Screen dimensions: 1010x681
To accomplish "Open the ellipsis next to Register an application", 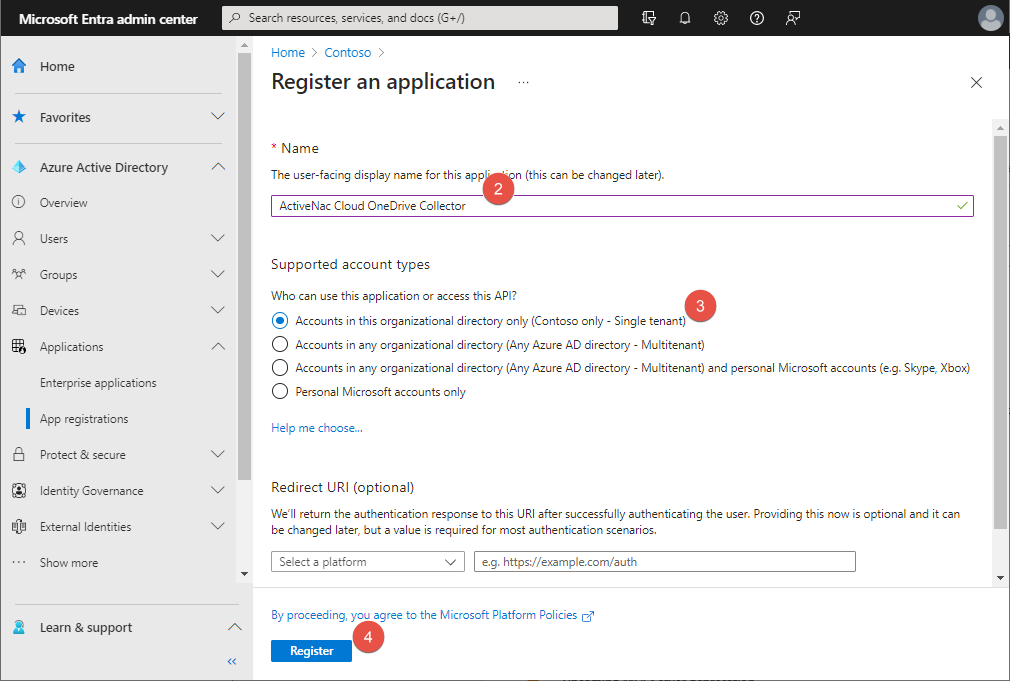I will [x=524, y=83].
